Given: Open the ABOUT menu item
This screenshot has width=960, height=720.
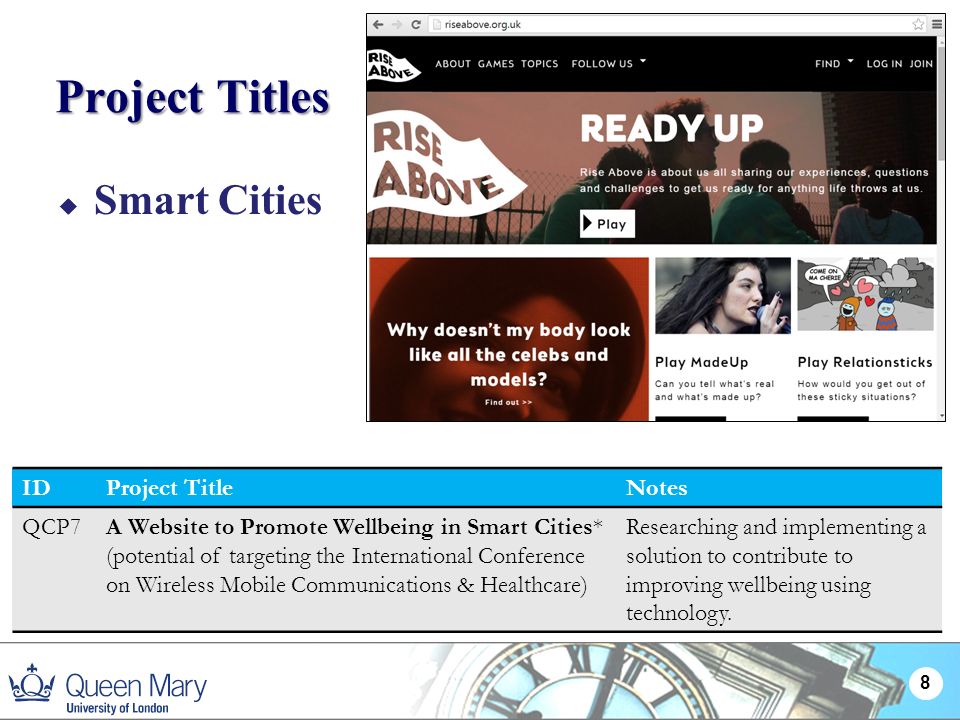Looking at the screenshot, I should [x=453, y=64].
